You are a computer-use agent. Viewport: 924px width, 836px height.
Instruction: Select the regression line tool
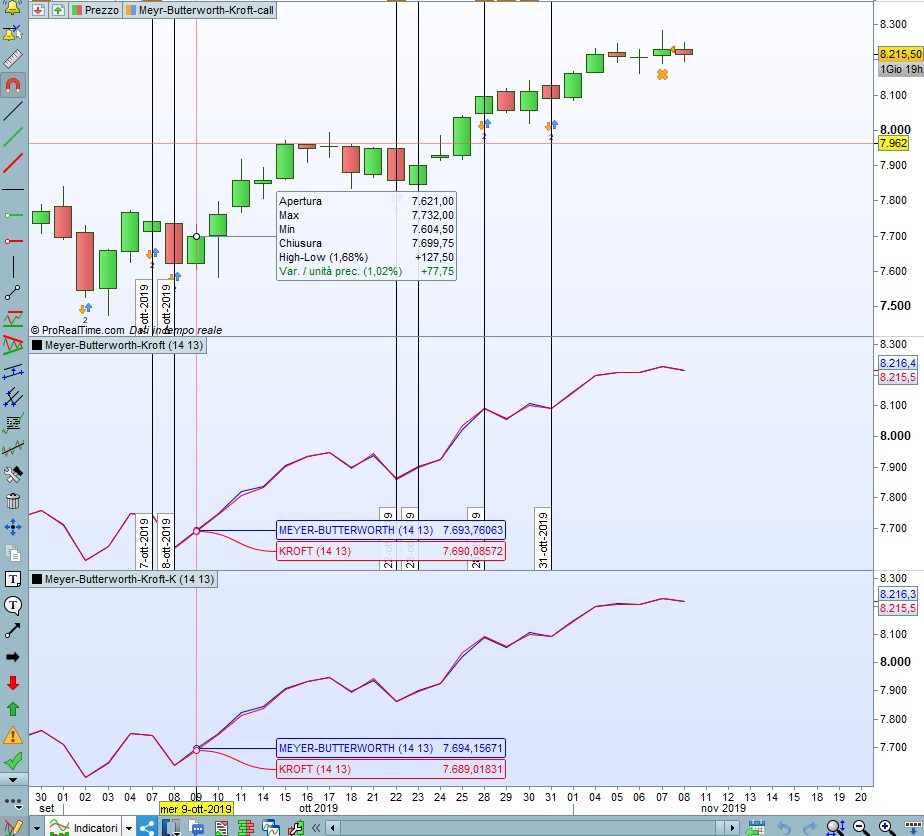(x=12, y=449)
